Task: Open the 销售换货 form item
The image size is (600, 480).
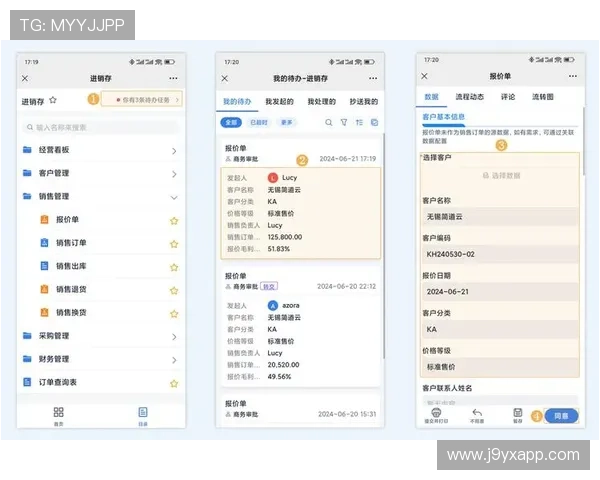Action: pos(71,313)
